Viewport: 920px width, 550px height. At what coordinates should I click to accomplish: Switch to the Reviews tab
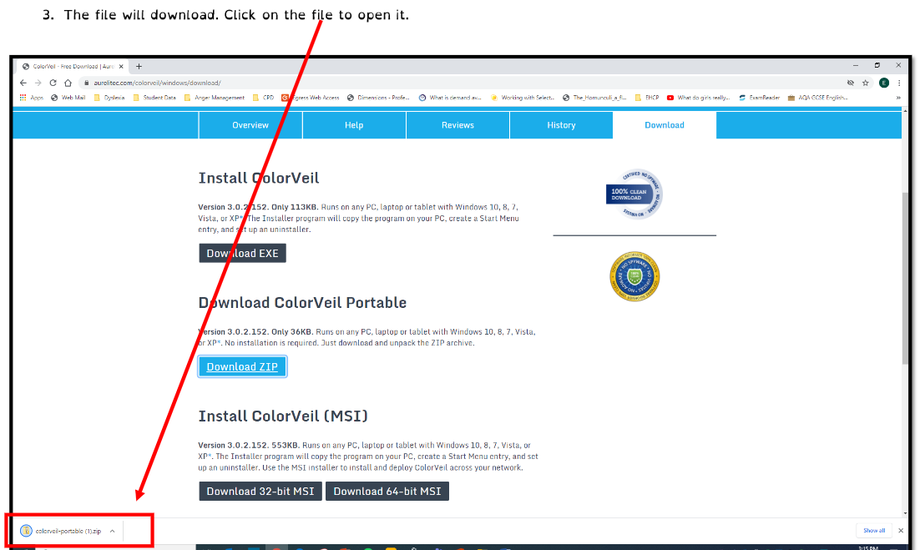click(458, 125)
